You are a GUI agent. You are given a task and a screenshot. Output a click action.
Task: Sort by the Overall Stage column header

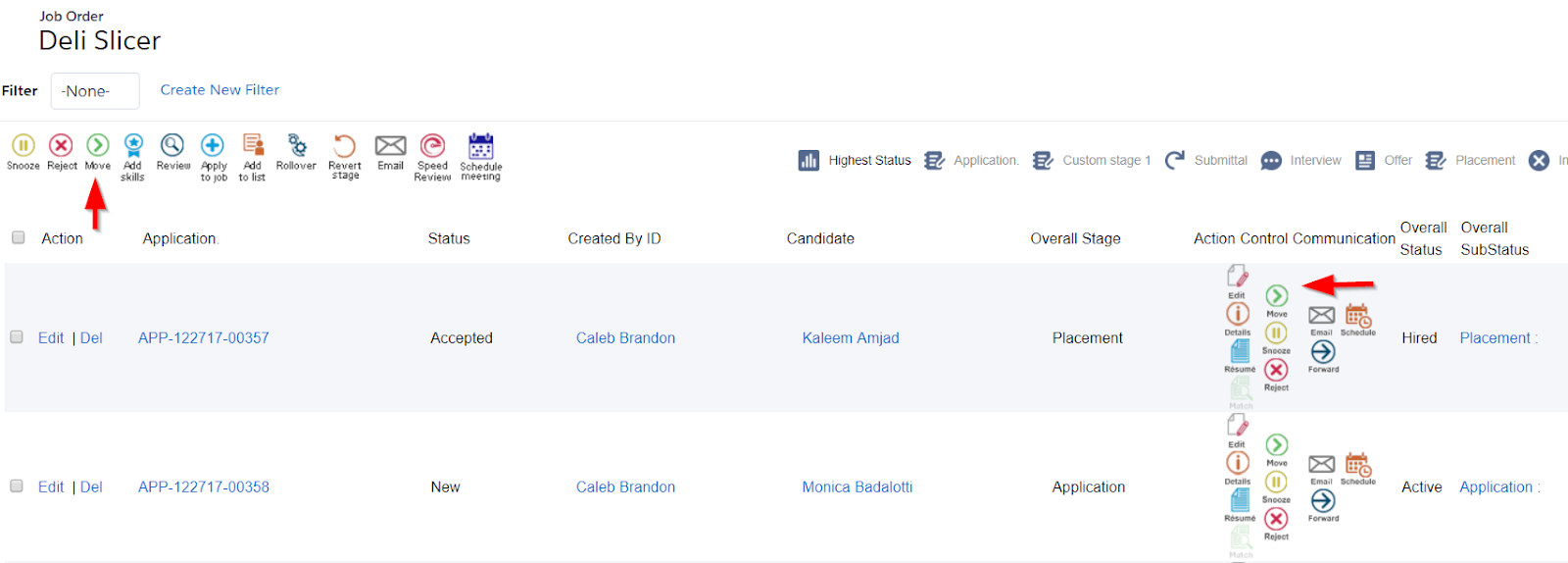coord(1075,238)
